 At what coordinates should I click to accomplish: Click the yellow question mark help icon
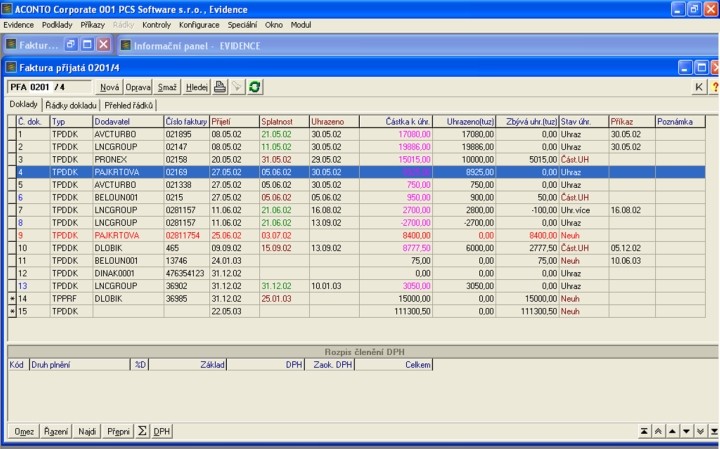[714, 88]
